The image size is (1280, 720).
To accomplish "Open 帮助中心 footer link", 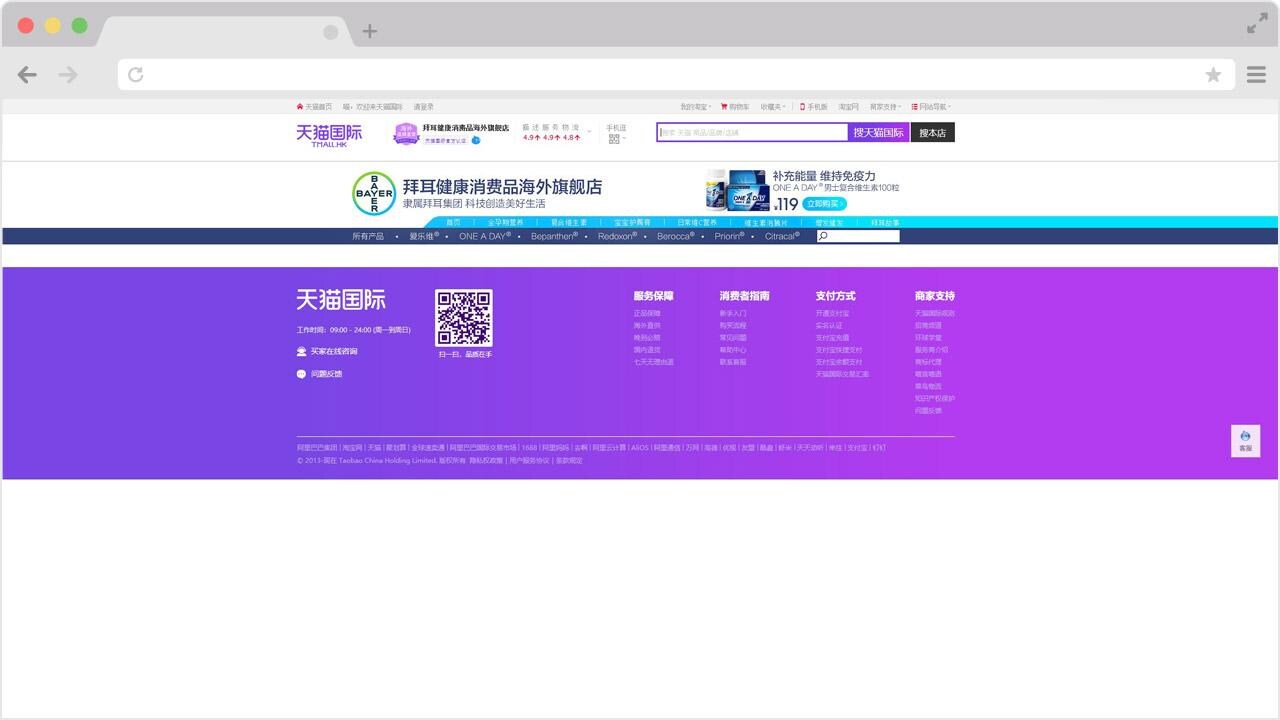I will [733, 350].
